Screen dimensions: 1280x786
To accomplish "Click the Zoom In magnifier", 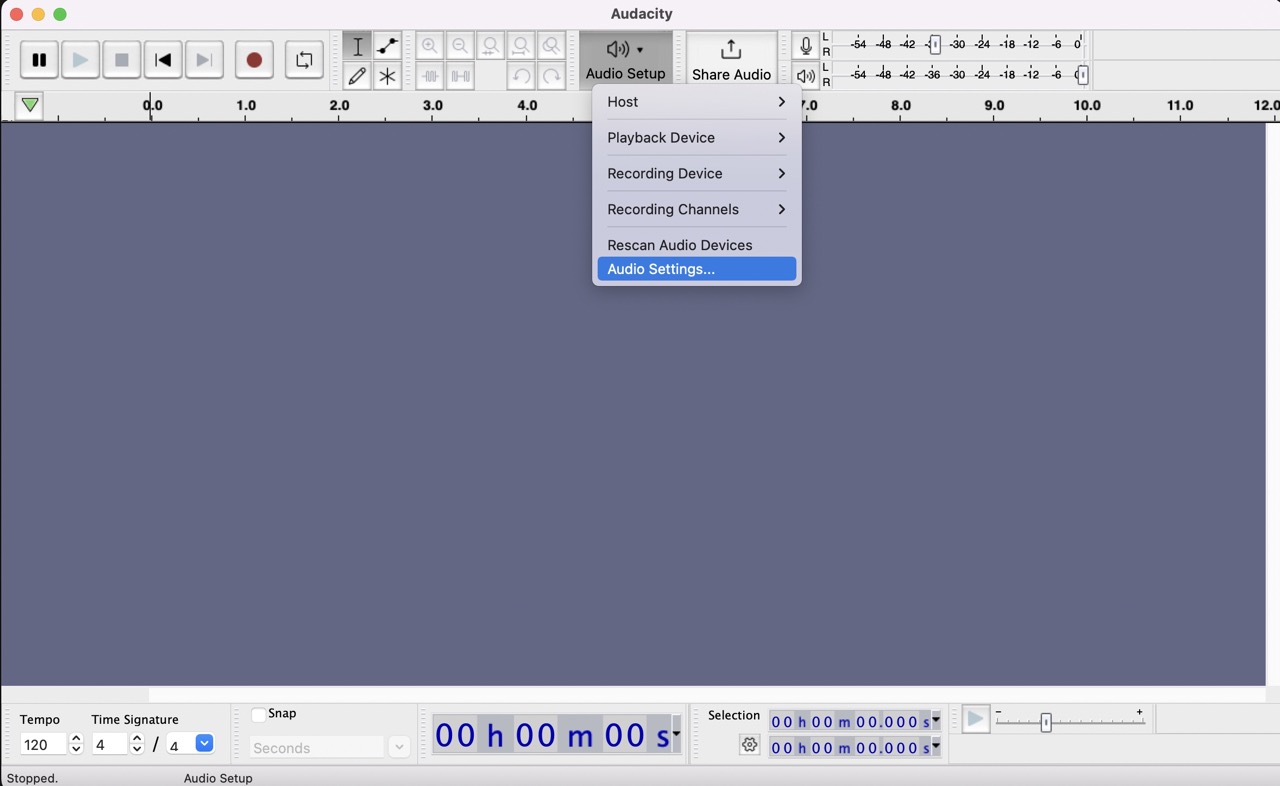I will click(x=430, y=46).
